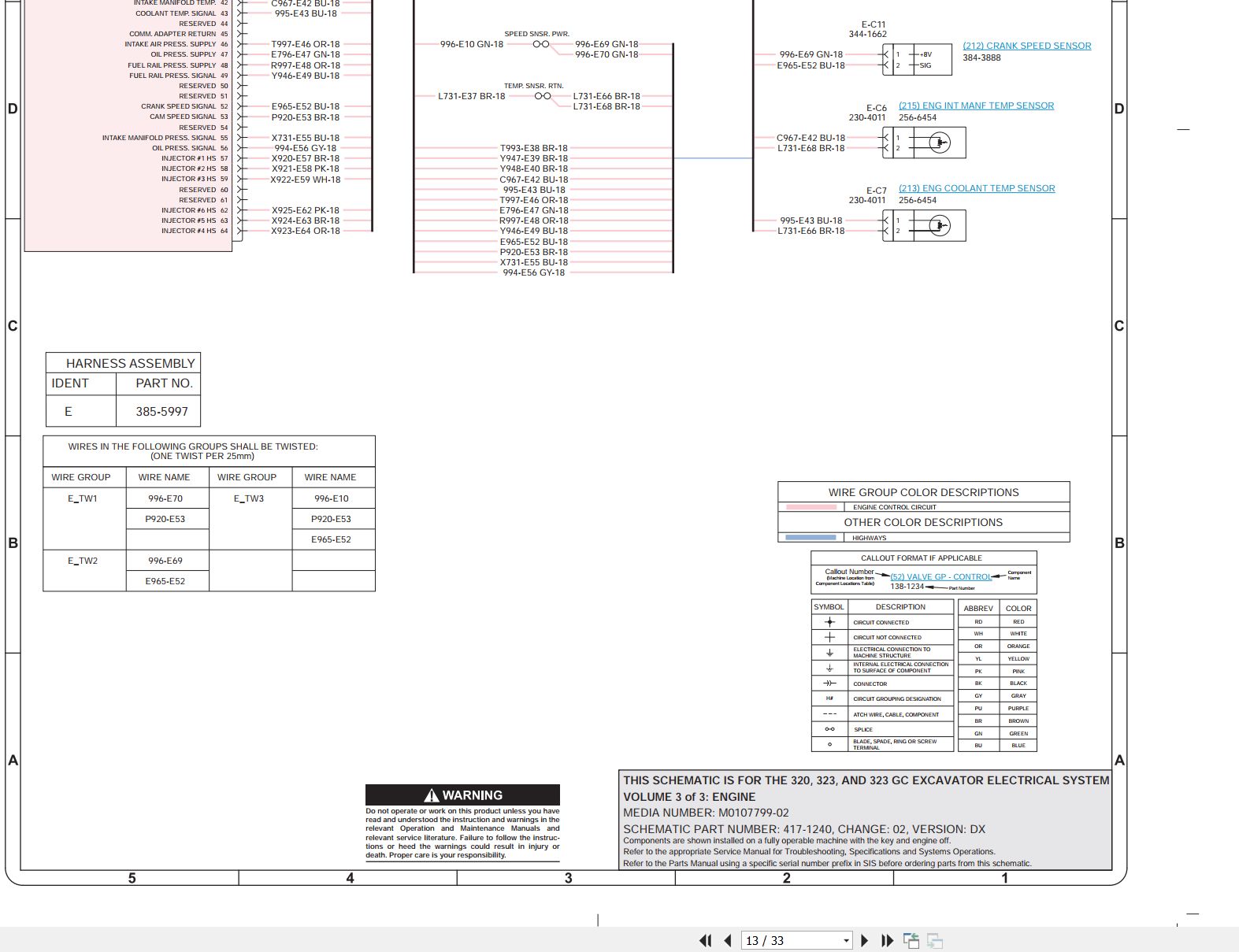
Task: Select wire group E_TW2 cell
Action: pyautogui.click(x=83, y=561)
